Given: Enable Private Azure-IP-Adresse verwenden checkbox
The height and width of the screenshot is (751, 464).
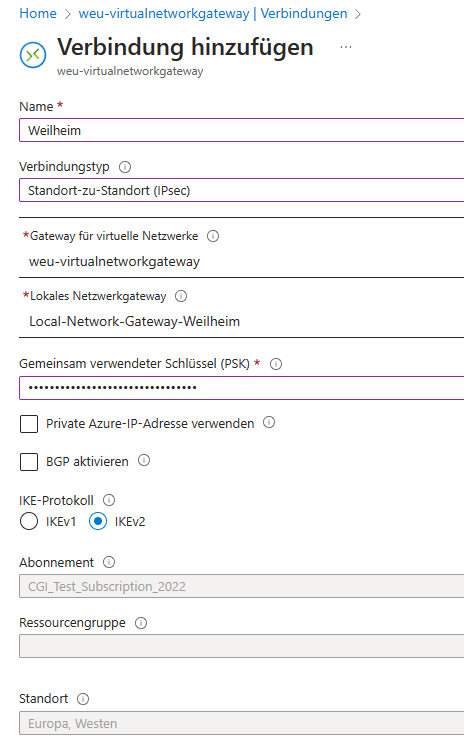Looking at the screenshot, I should pyautogui.click(x=29, y=424).
